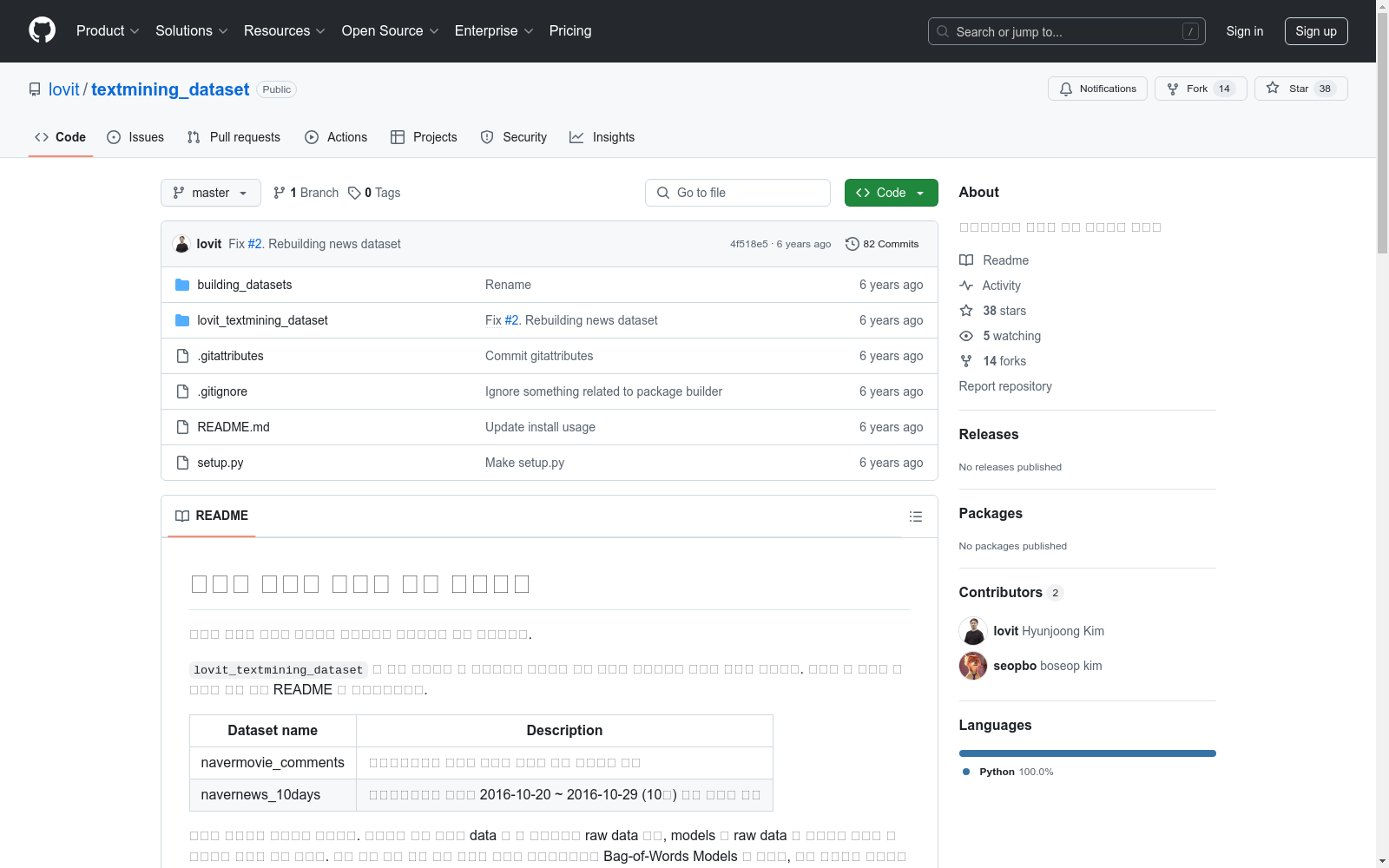Expand the Solutions menu
This screenshot has height=868, width=1389.
[192, 30]
